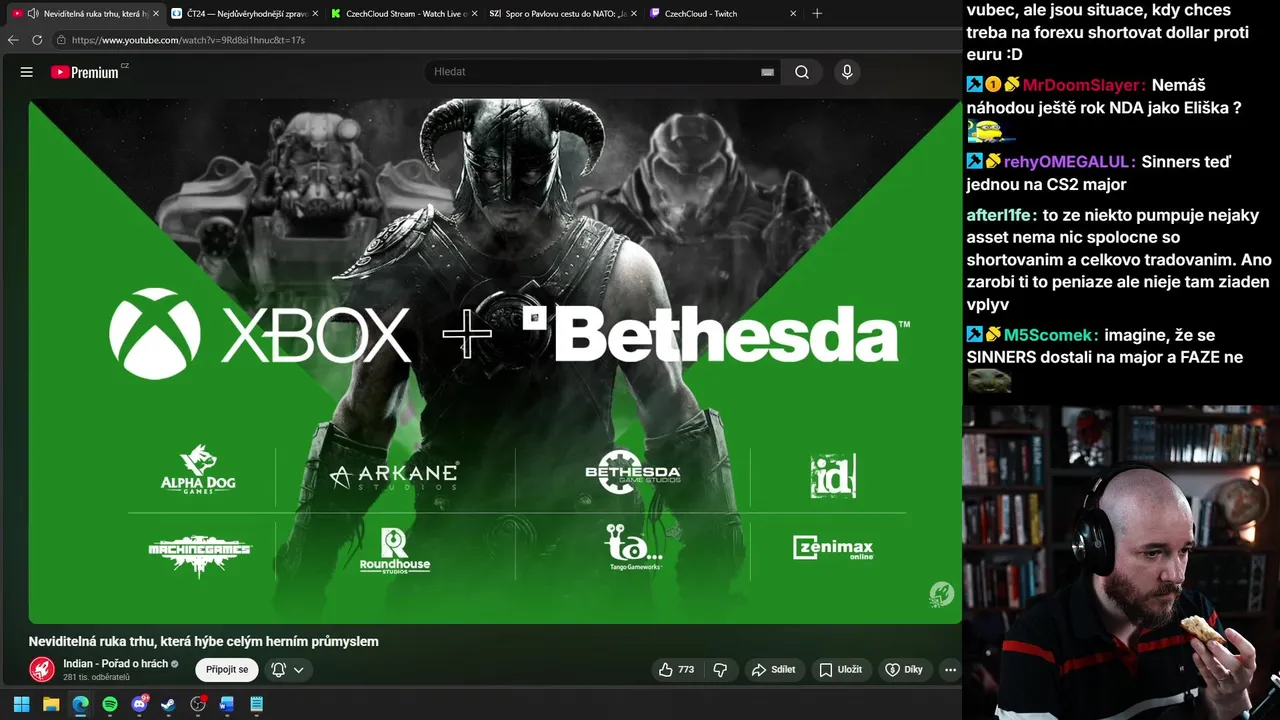Open Discord from taskbar
Screen dimensions: 1280x720
tap(139, 704)
